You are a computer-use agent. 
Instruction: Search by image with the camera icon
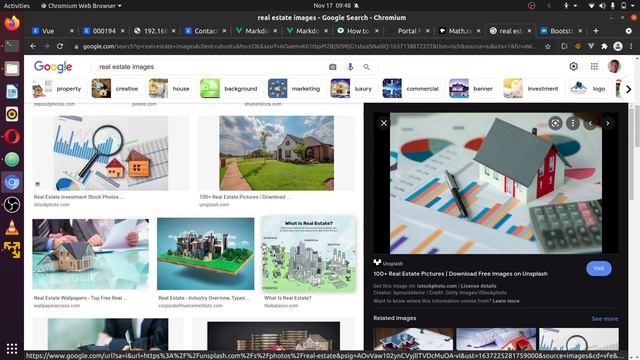[333, 67]
